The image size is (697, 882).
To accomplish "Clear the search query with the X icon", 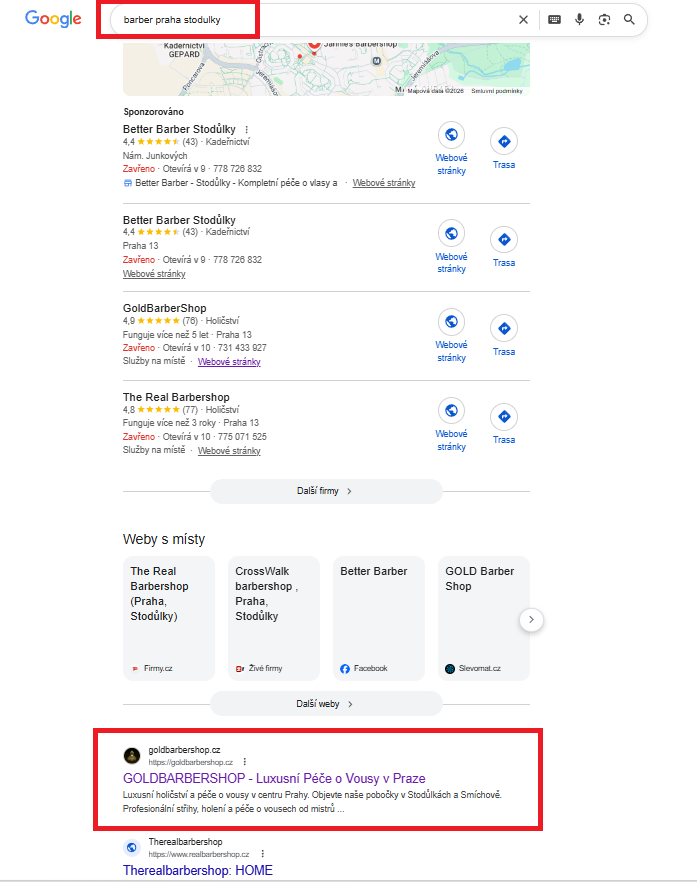I will (523, 19).
